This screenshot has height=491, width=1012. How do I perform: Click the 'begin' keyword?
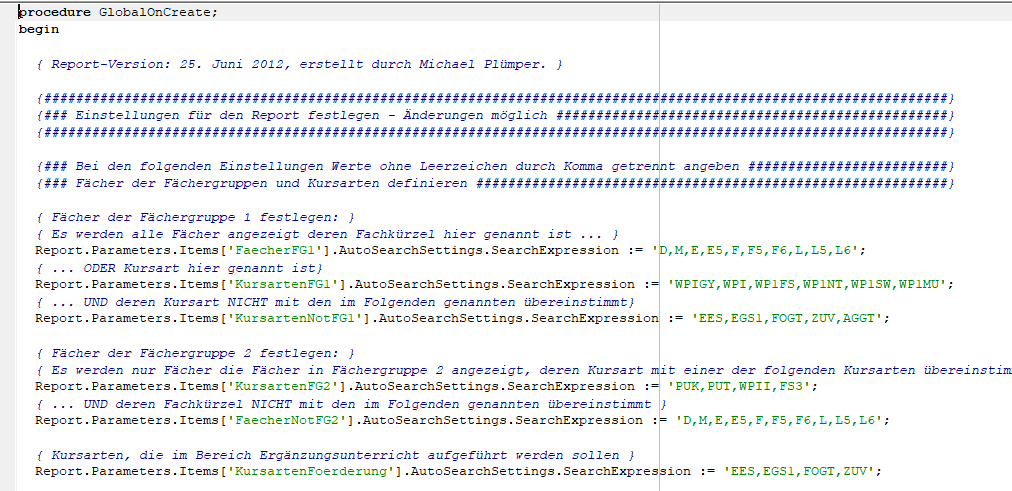point(38,29)
